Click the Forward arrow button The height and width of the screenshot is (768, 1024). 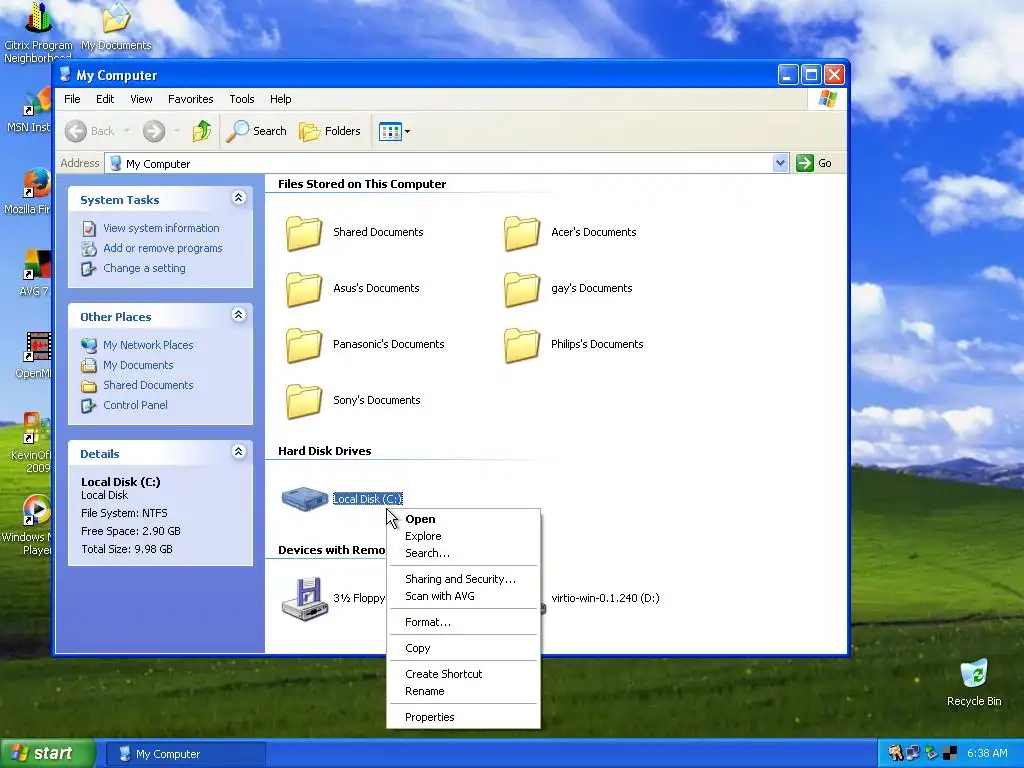[154, 131]
